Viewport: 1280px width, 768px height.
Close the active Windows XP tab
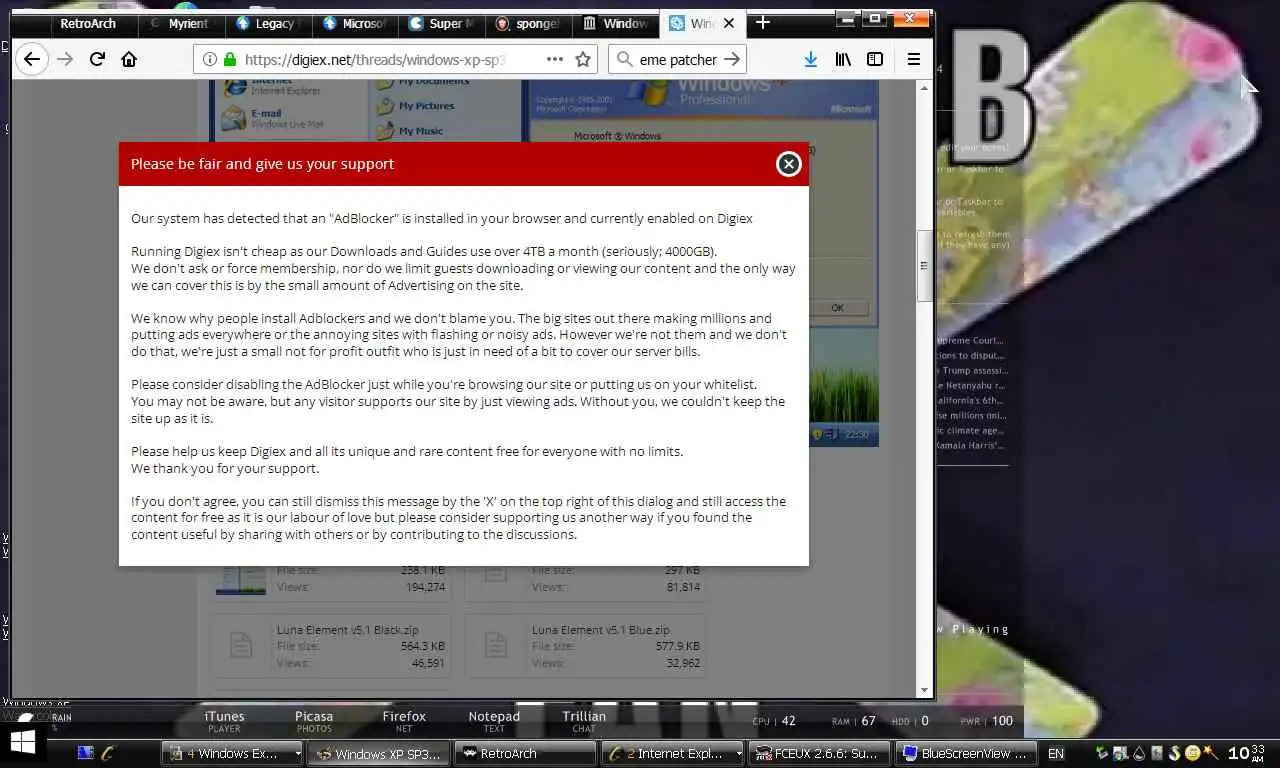pos(729,23)
